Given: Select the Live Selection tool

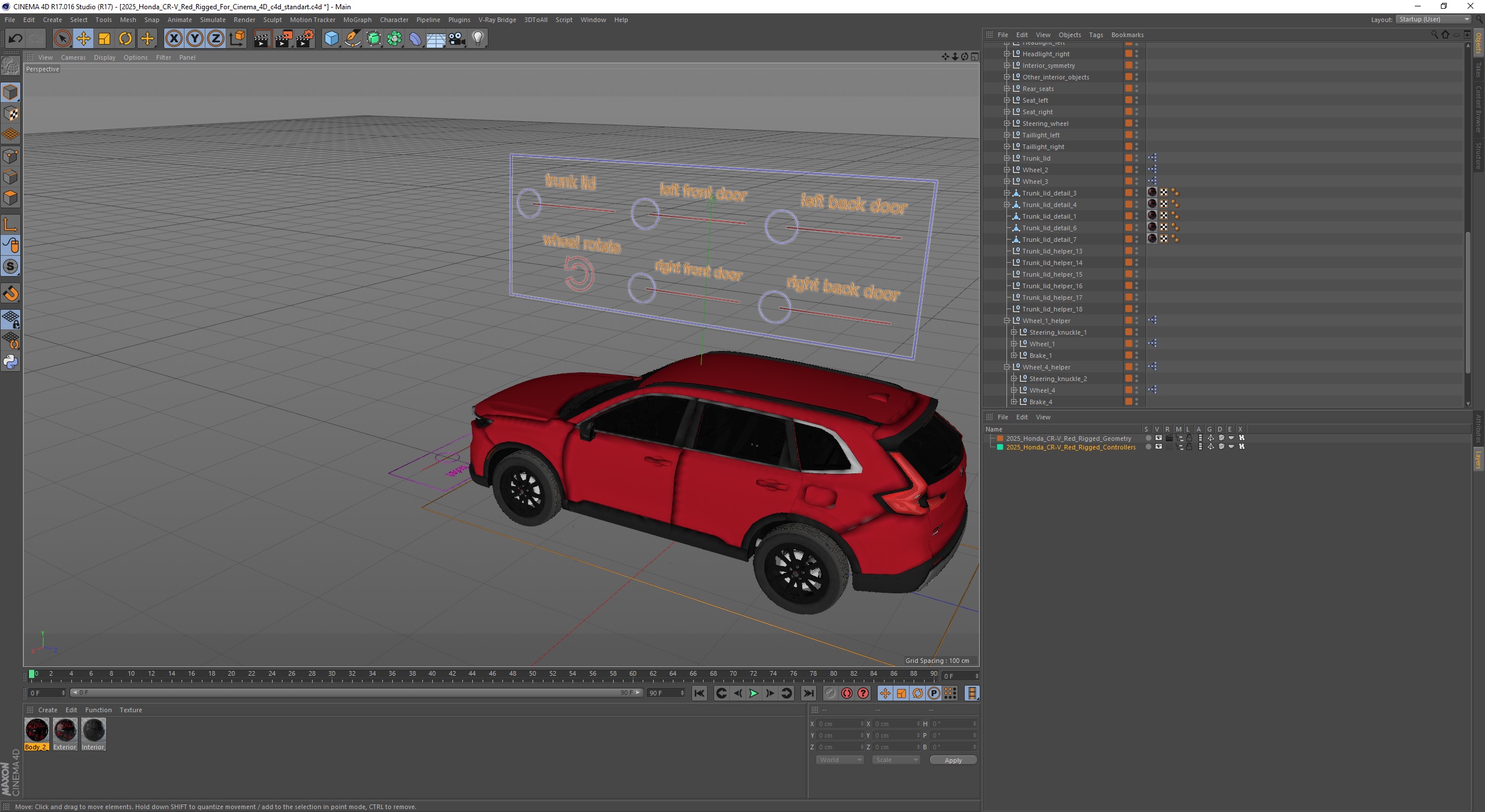Looking at the screenshot, I should 62,39.
